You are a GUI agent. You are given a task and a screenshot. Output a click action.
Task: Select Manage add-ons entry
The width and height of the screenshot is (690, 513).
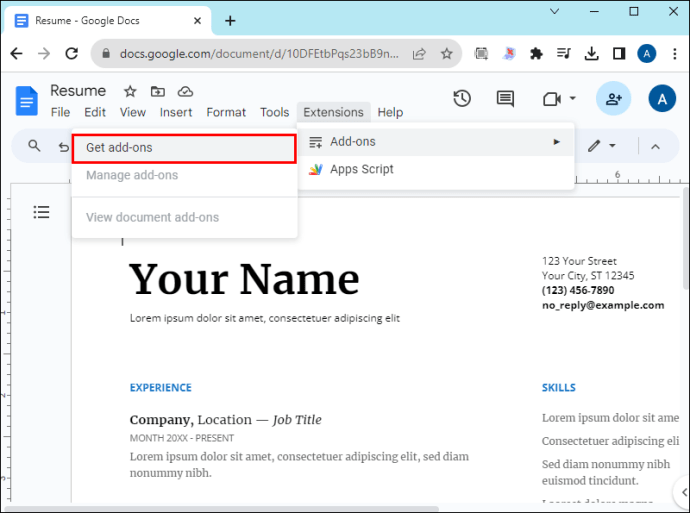pos(184,175)
